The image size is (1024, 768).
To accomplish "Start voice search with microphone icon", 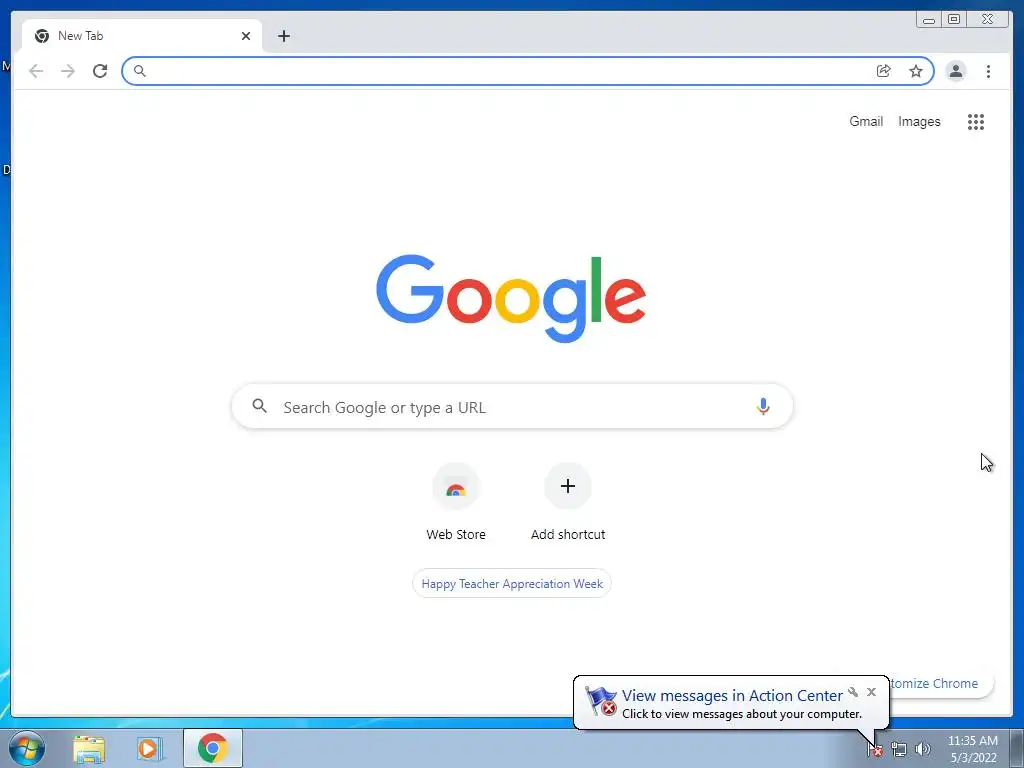I will point(763,407).
